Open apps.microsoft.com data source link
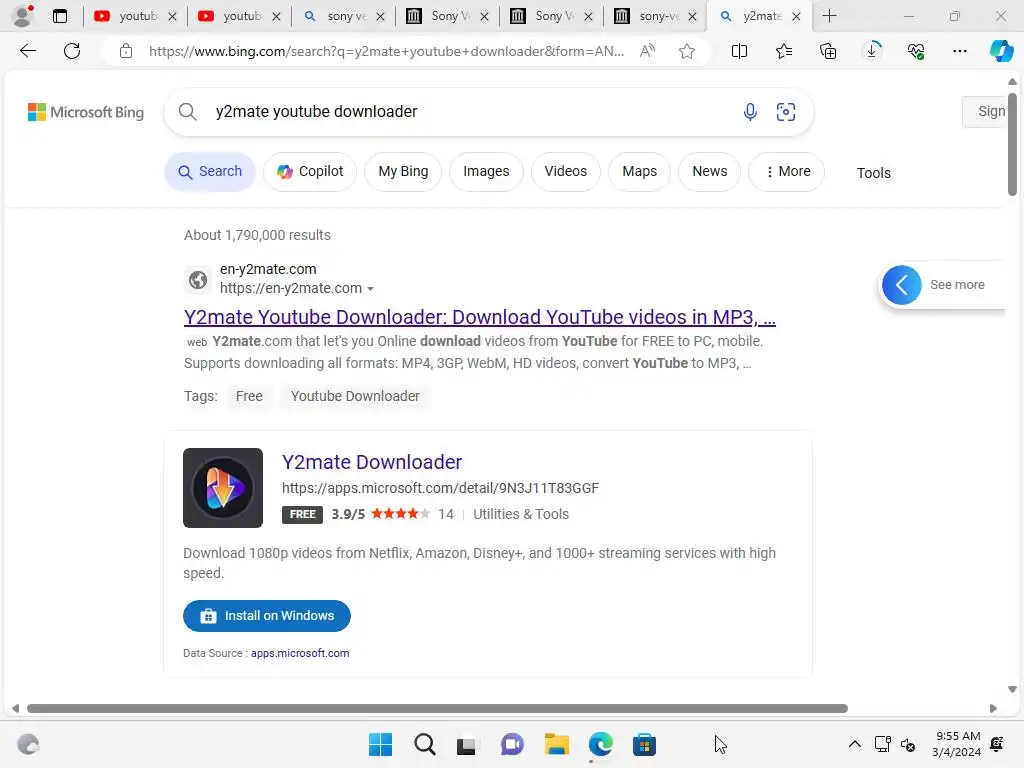1024x768 pixels. (300, 653)
